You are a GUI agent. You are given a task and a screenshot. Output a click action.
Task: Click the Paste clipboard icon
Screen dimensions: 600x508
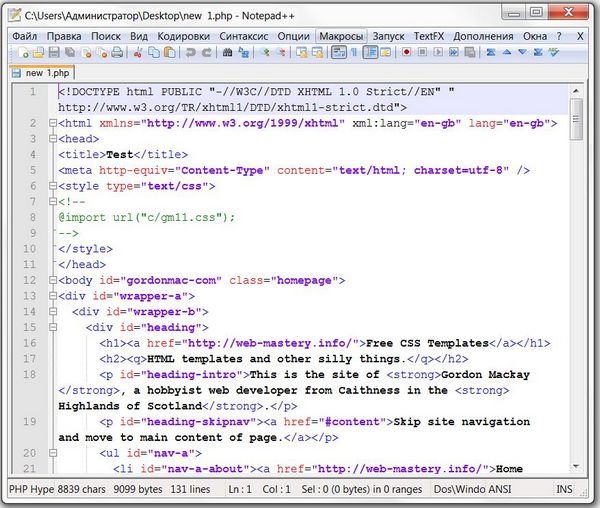(x=169, y=52)
